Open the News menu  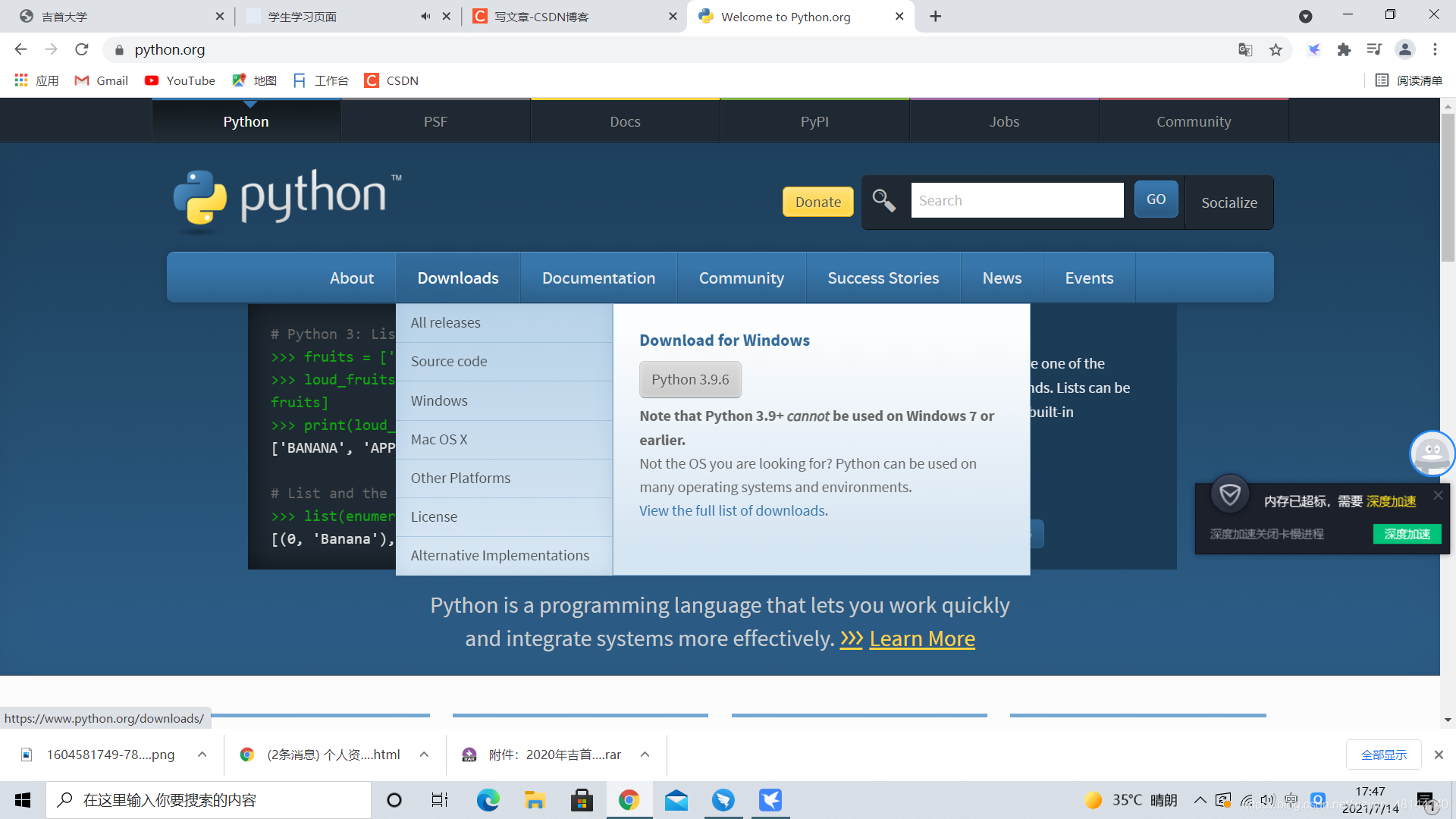coord(1002,278)
